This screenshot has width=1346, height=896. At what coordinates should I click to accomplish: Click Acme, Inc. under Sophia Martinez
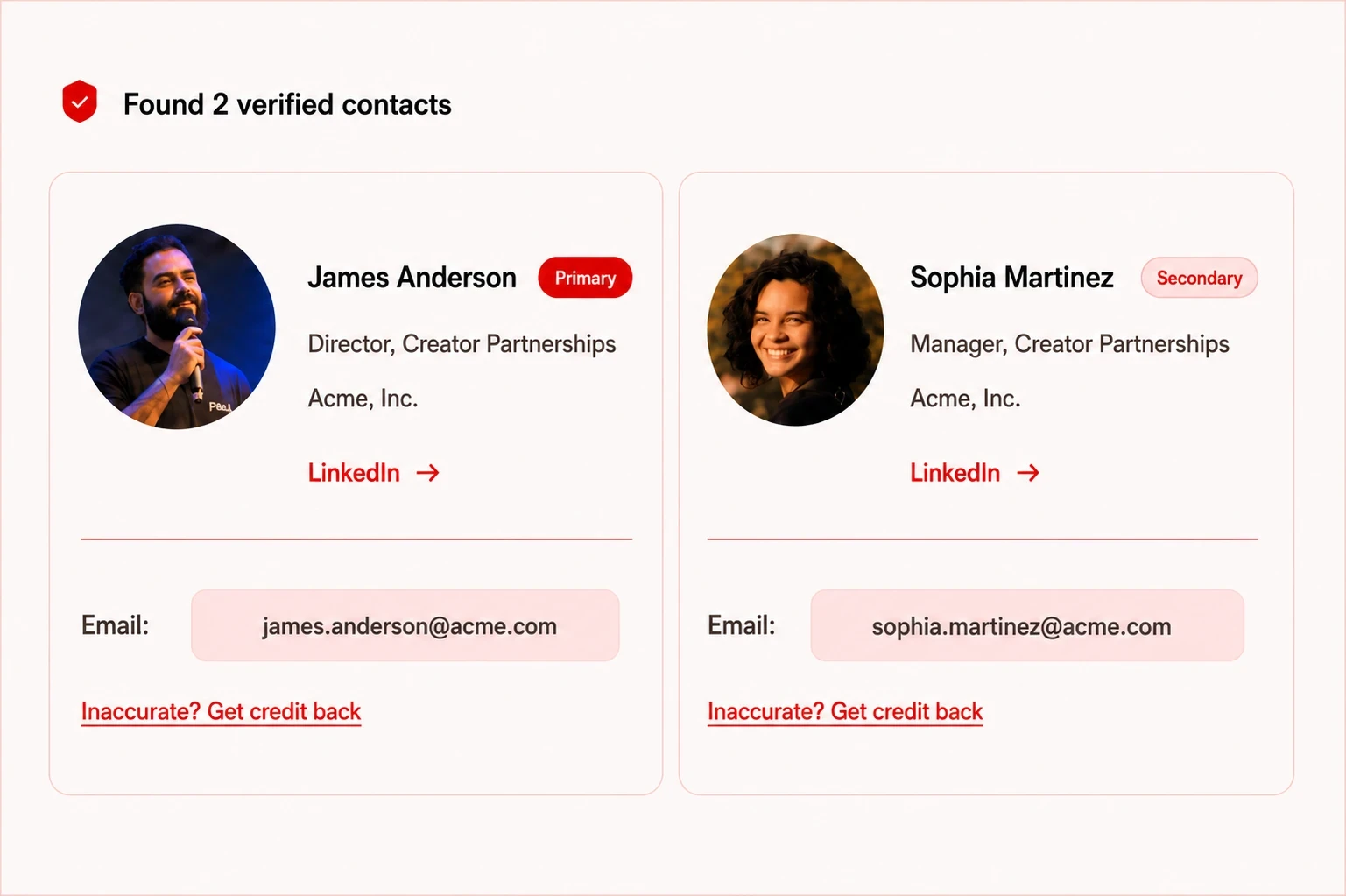pyautogui.click(x=965, y=399)
